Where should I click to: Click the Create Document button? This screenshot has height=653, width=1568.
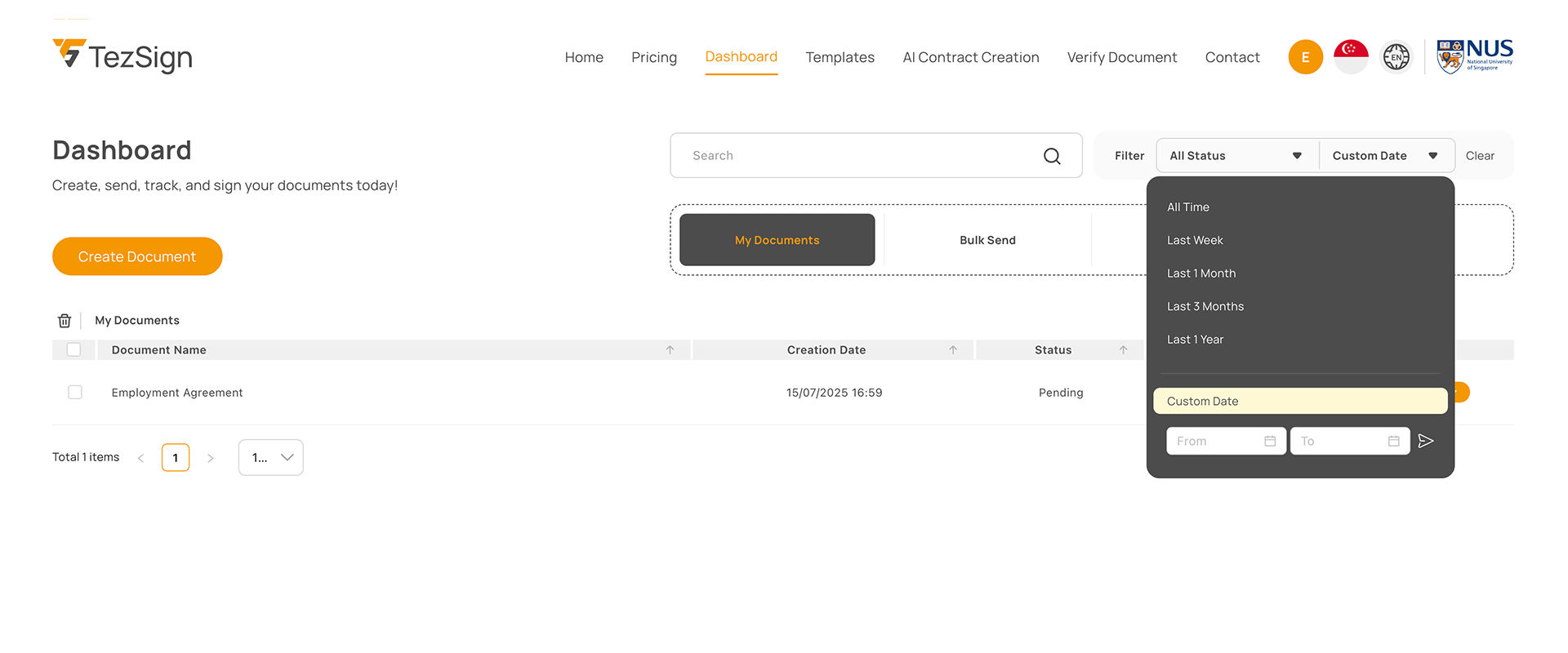click(137, 256)
